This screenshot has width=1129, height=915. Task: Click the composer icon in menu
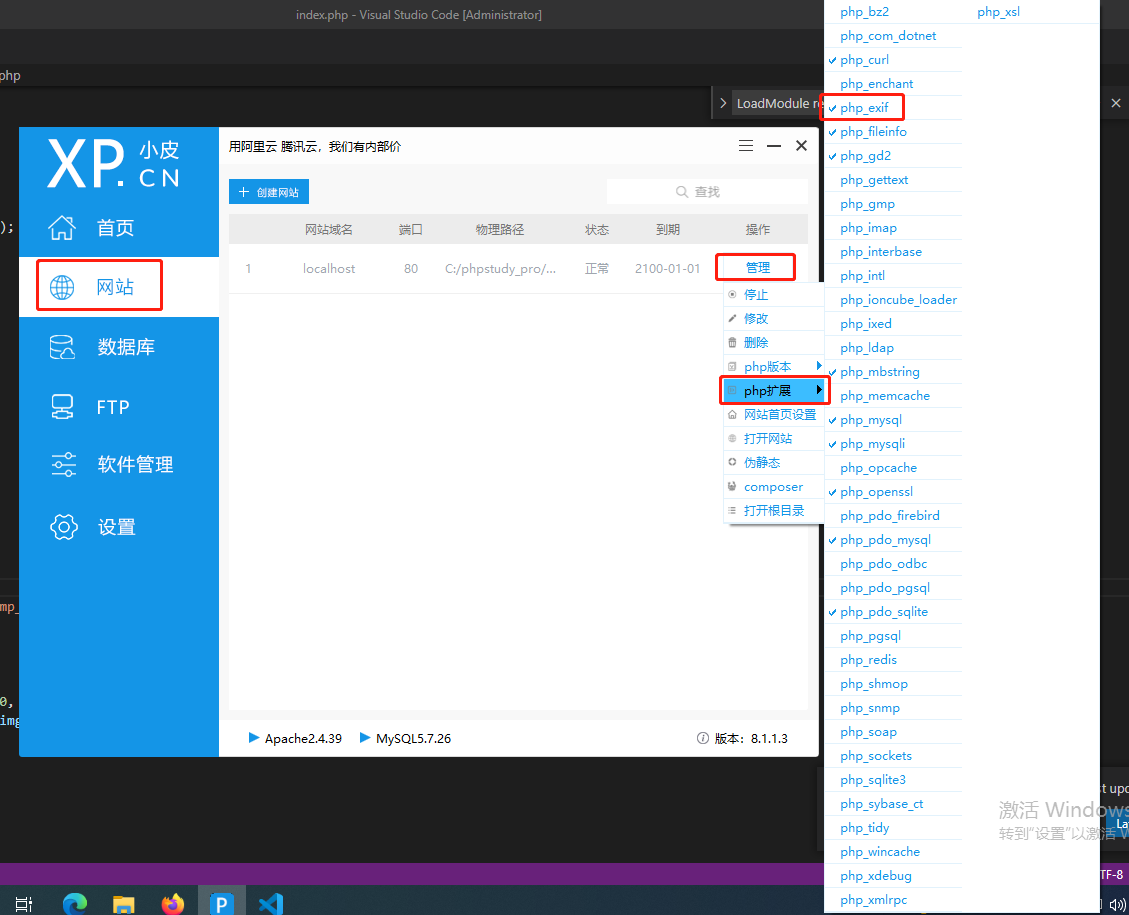coord(732,487)
